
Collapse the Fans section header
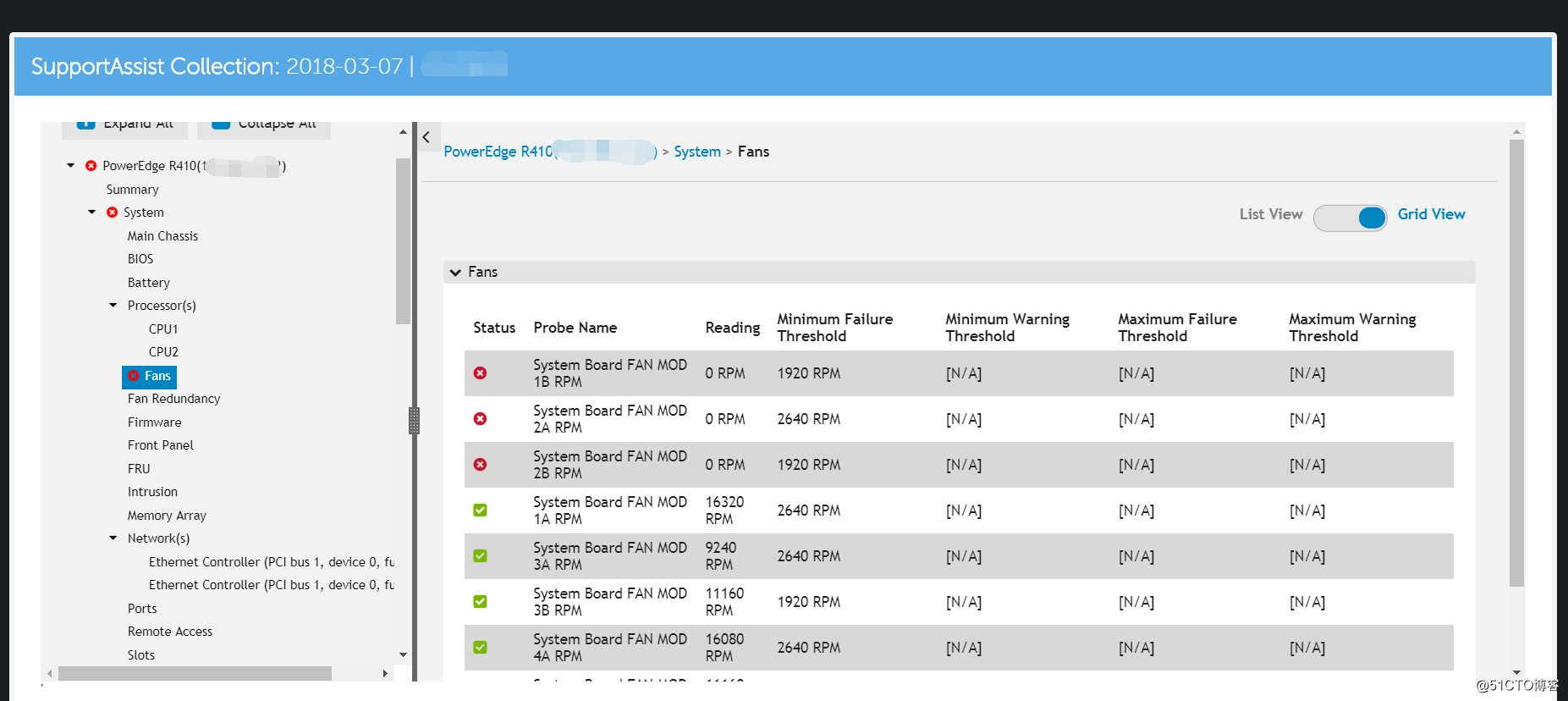(455, 273)
